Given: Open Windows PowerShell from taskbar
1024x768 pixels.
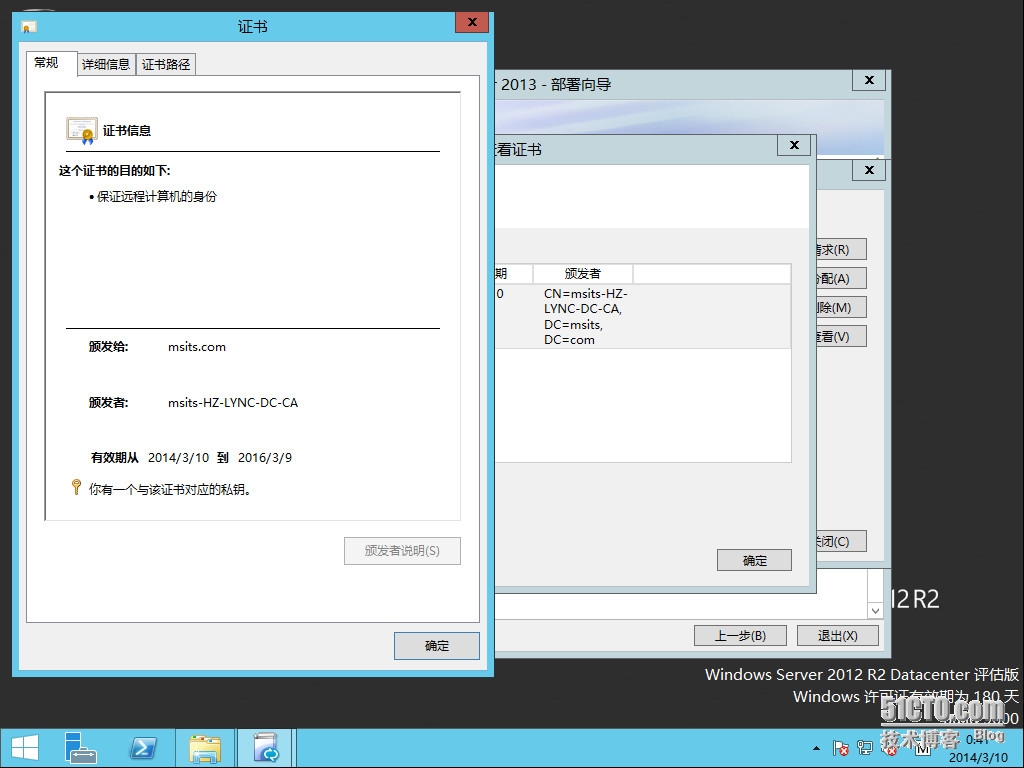Looking at the screenshot, I should pyautogui.click(x=143, y=748).
